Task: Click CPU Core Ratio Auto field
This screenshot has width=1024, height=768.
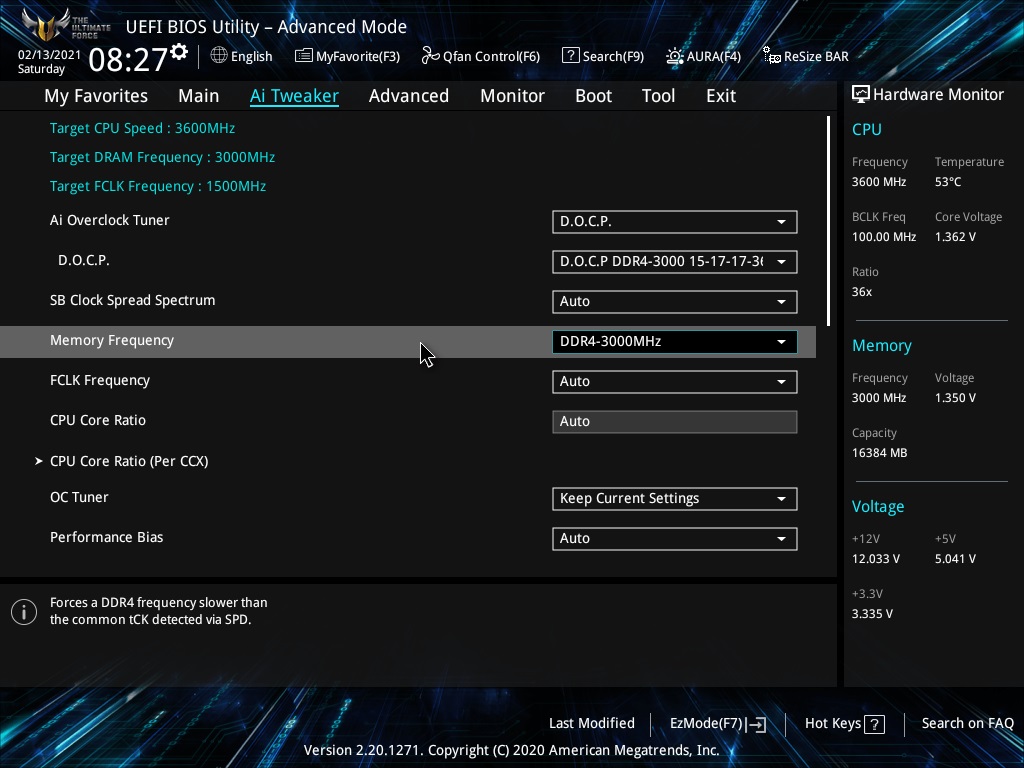Action: pos(675,422)
